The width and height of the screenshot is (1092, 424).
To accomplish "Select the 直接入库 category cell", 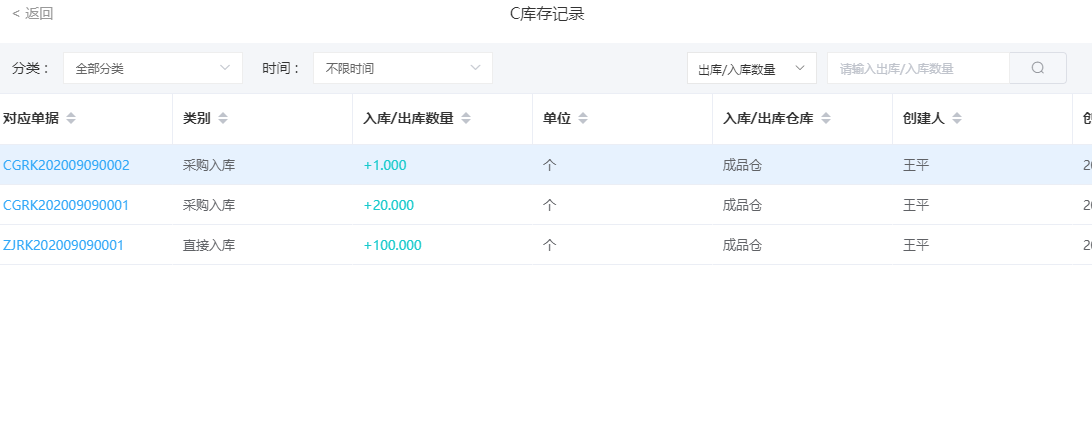I will tap(209, 245).
